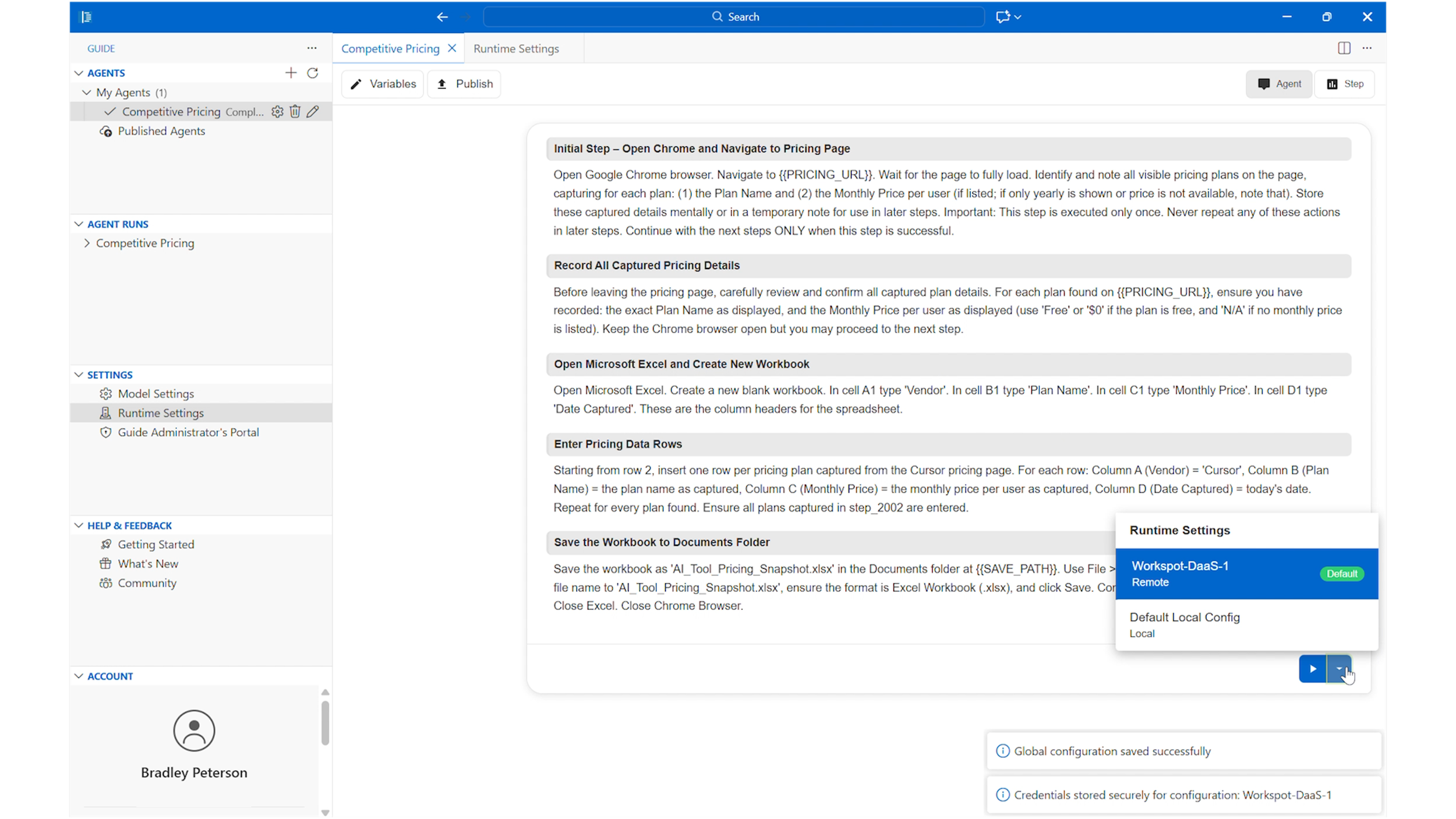Open the chat dropdown icon beside search
The width and height of the screenshot is (1456, 819).
point(1008,17)
